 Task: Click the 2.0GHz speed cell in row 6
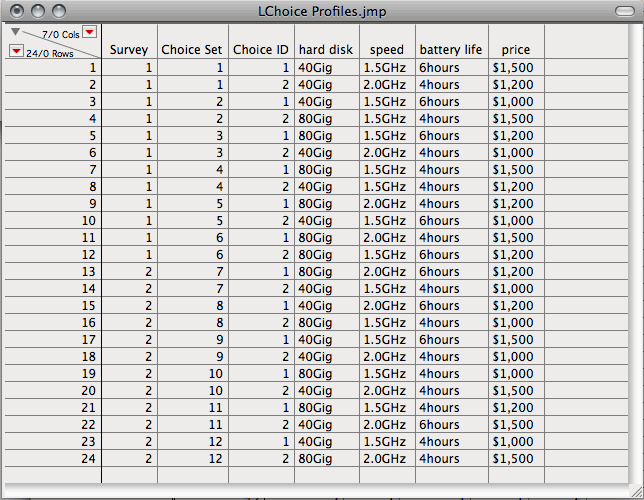(x=387, y=153)
